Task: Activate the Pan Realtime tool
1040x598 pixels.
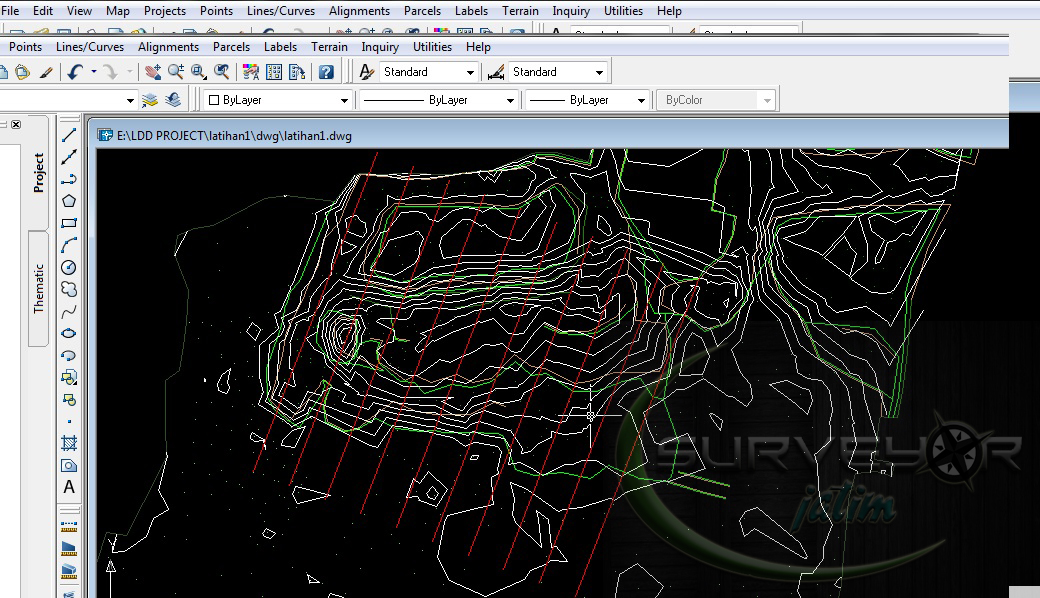Action: [x=153, y=71]
